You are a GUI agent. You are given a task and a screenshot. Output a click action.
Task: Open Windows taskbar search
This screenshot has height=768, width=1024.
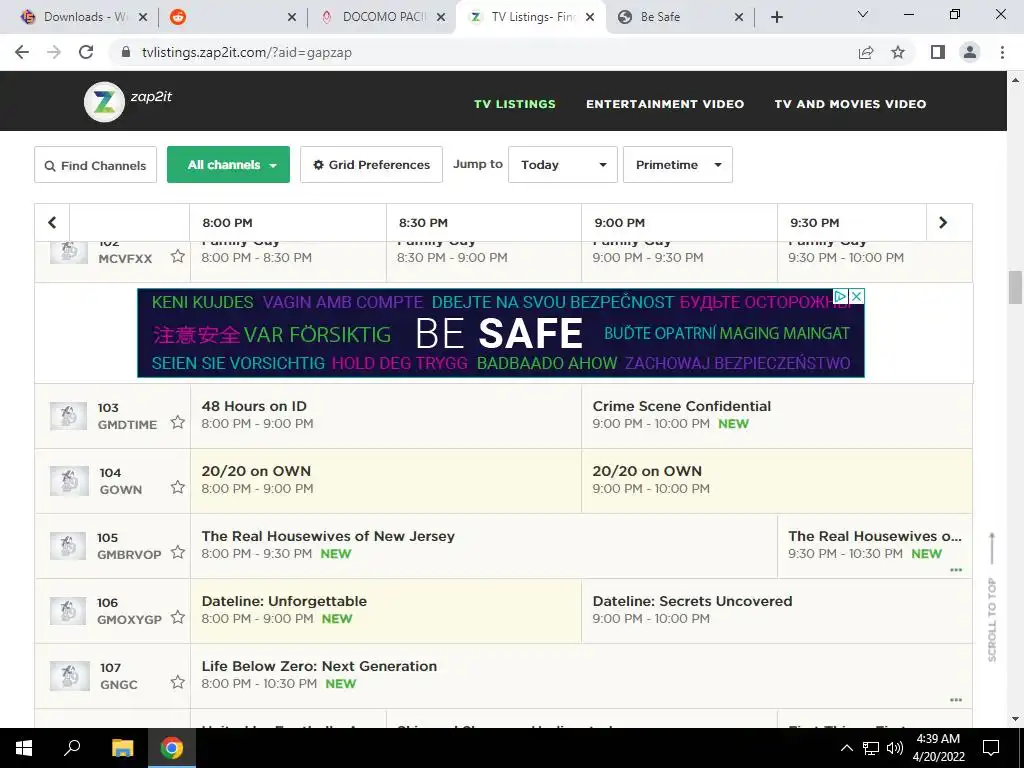(72, 748)
